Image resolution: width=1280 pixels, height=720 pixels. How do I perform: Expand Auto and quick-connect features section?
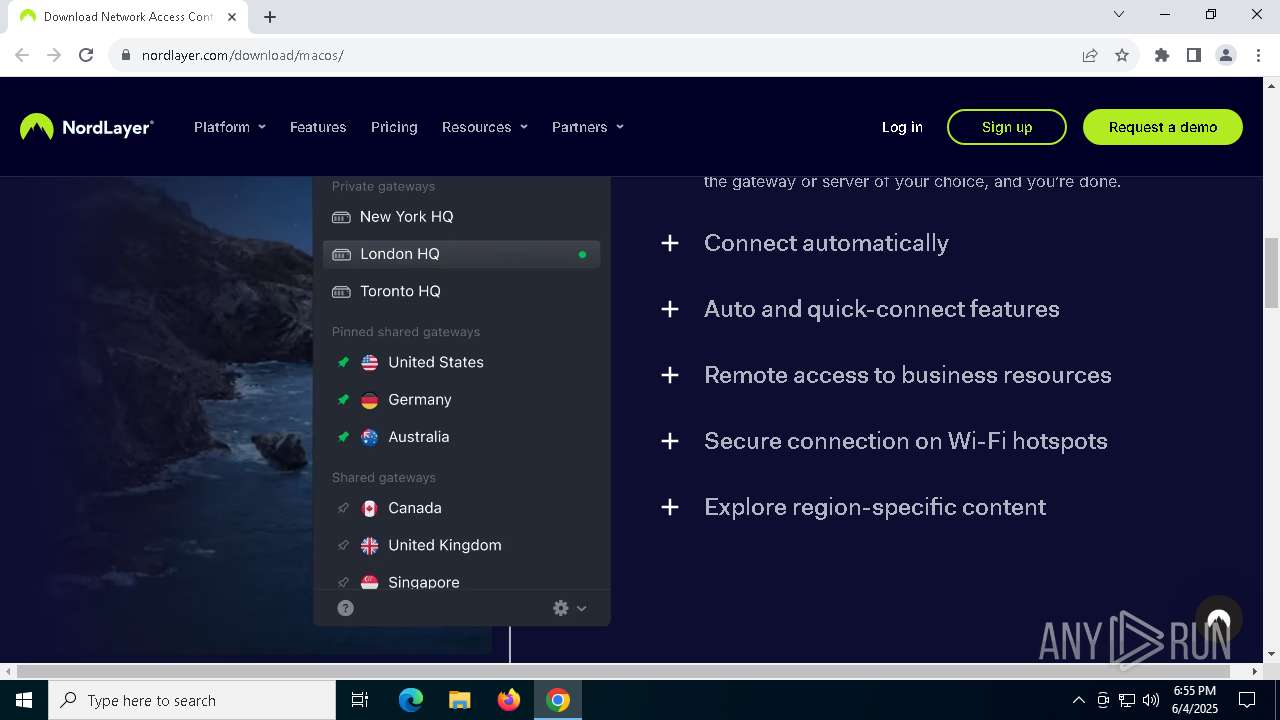pos(860,309)
